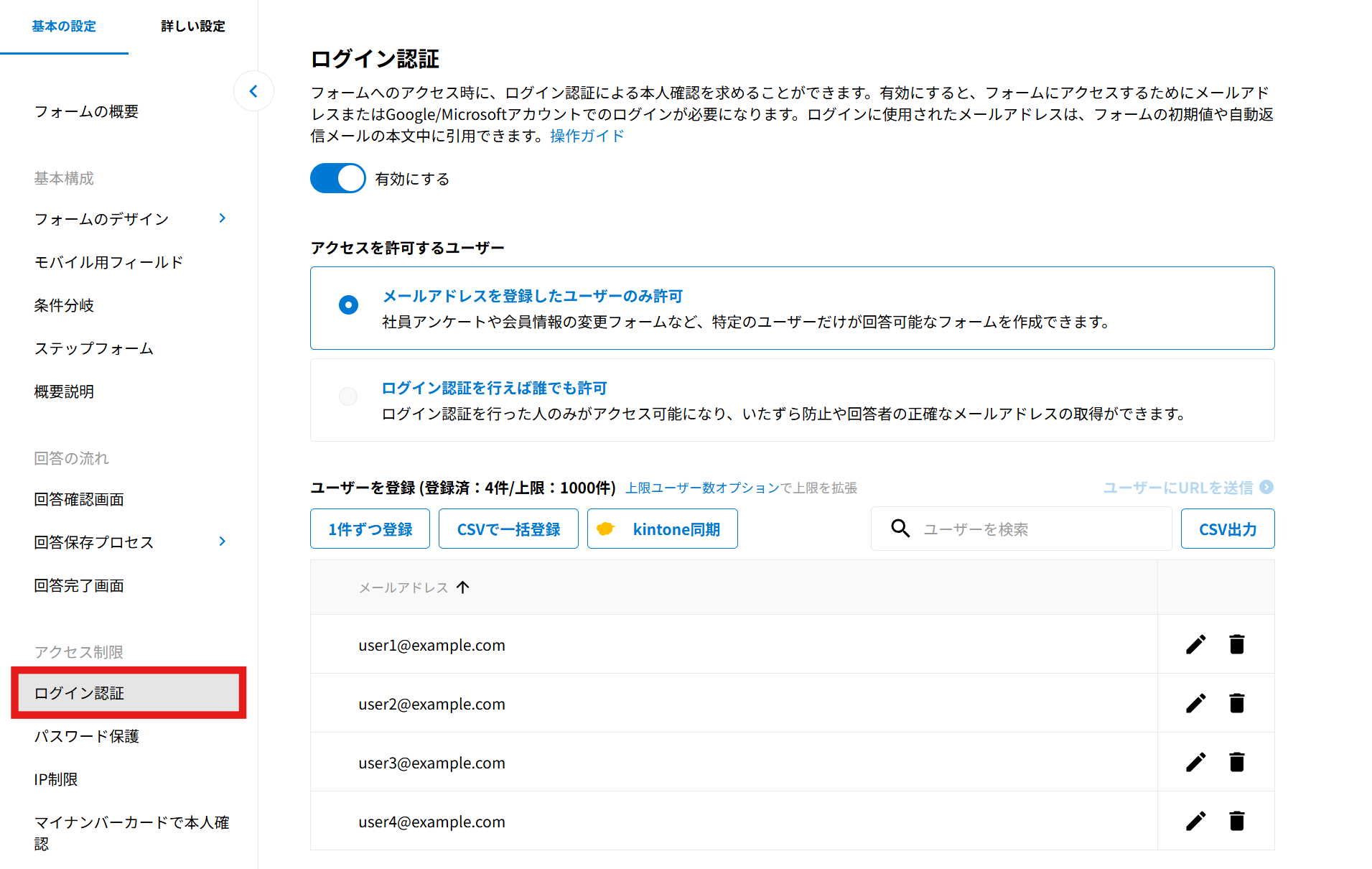Delete user3@example.com with trash icon

[x=1236, y=762]
